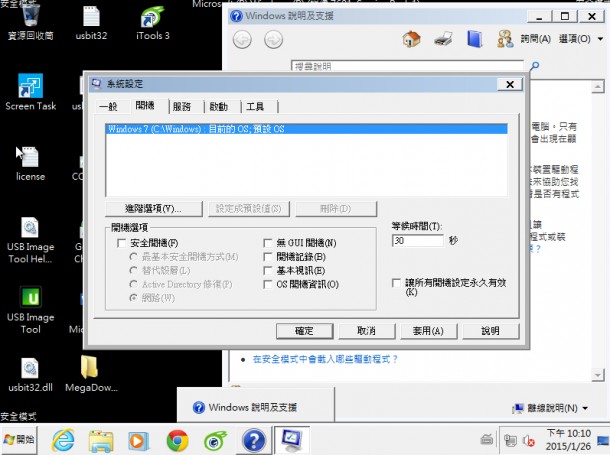This screenshot has height=455, width=610.
Task: Select 網路(W) radio button
Action: 133,298
